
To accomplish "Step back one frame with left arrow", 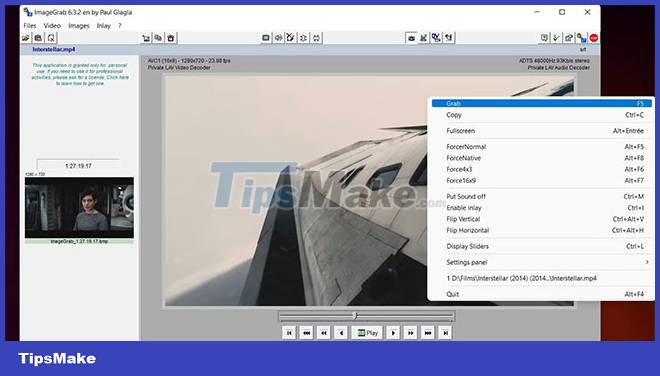I will pyautogui.click(x=341, y=333).
